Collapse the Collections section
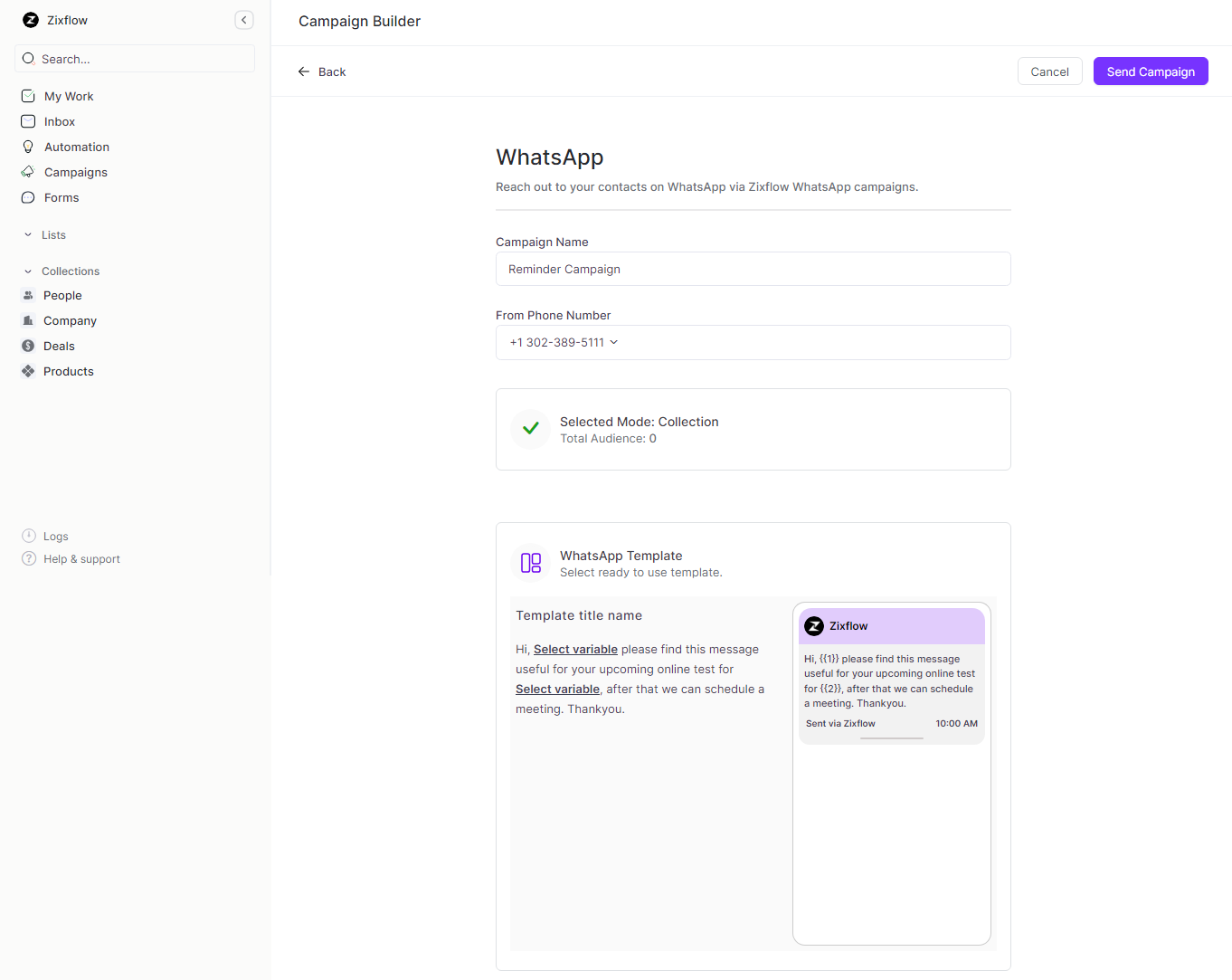1232x980 pixels. (28, 271)
